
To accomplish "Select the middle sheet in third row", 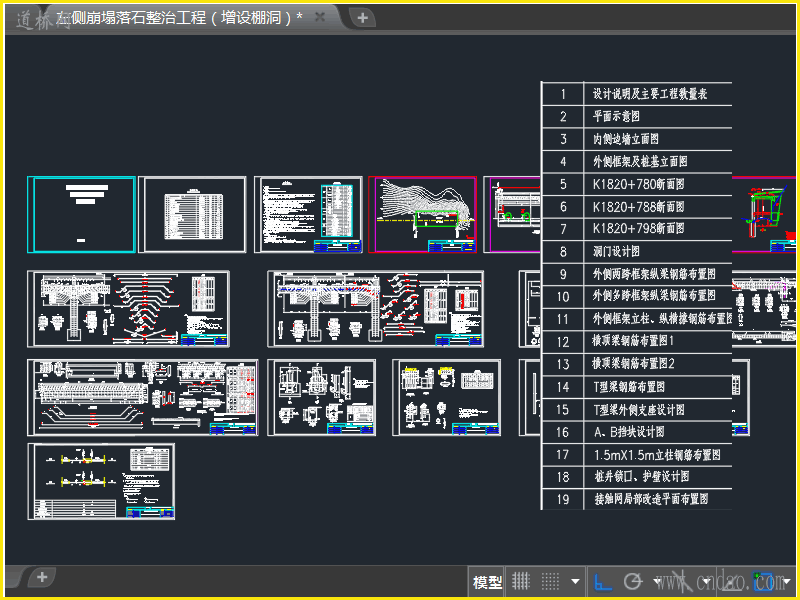I will (321, 397).
